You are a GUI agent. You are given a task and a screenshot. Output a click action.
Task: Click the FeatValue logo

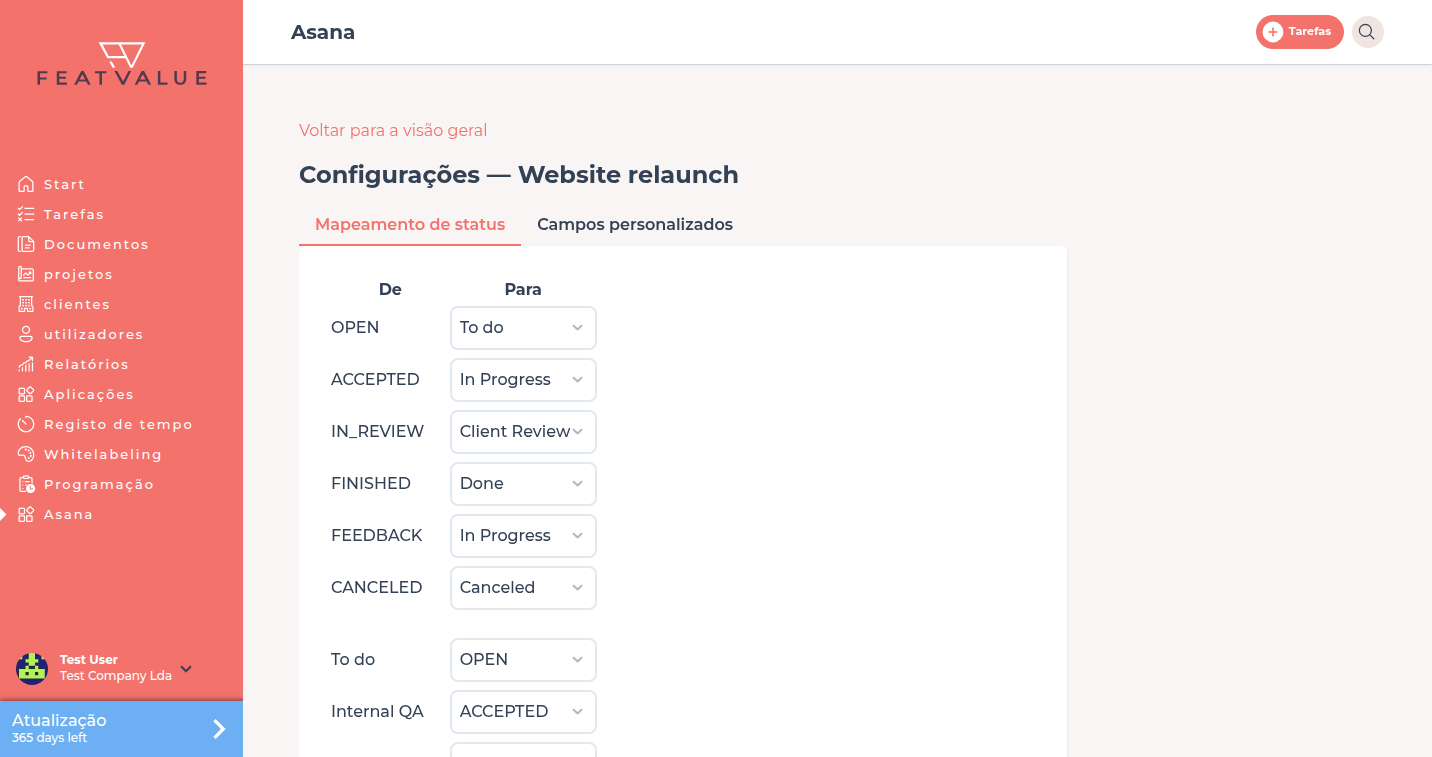click(x=122, y=64)
